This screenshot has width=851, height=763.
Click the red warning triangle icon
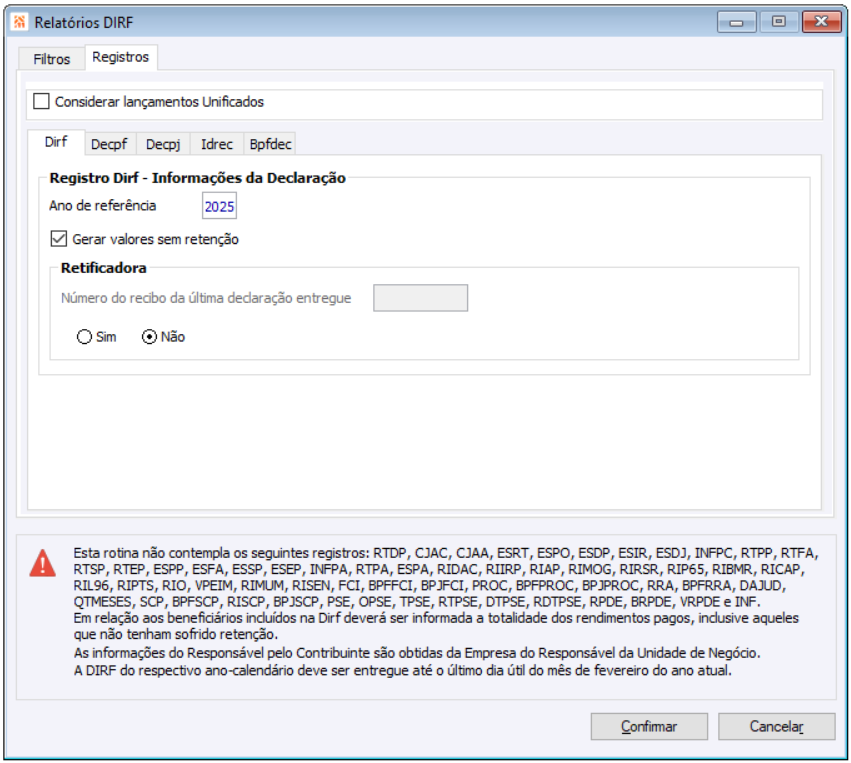click(x=42, y=563)
